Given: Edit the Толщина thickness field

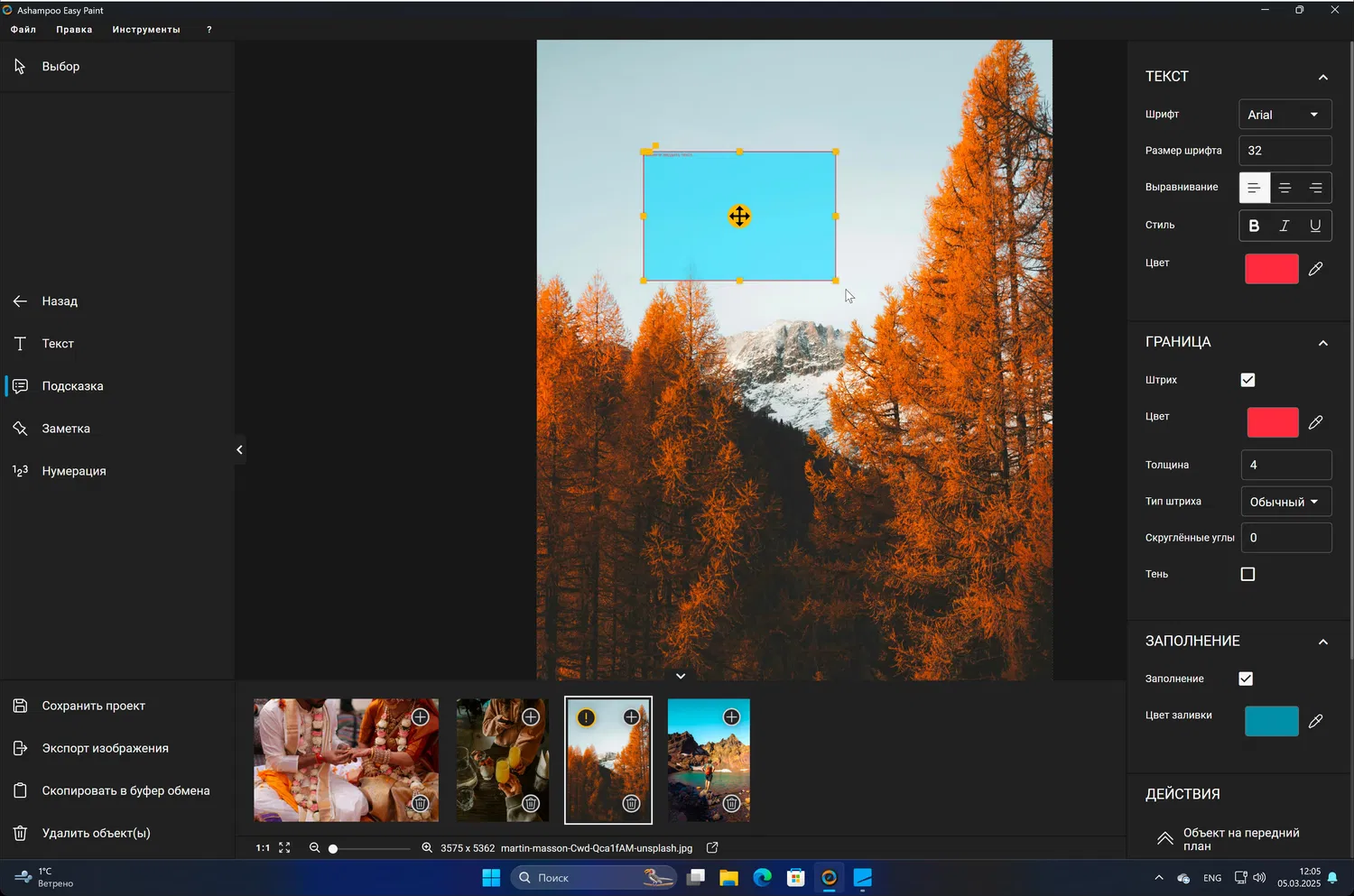Looking at the screenshot, I should 1286,465.
